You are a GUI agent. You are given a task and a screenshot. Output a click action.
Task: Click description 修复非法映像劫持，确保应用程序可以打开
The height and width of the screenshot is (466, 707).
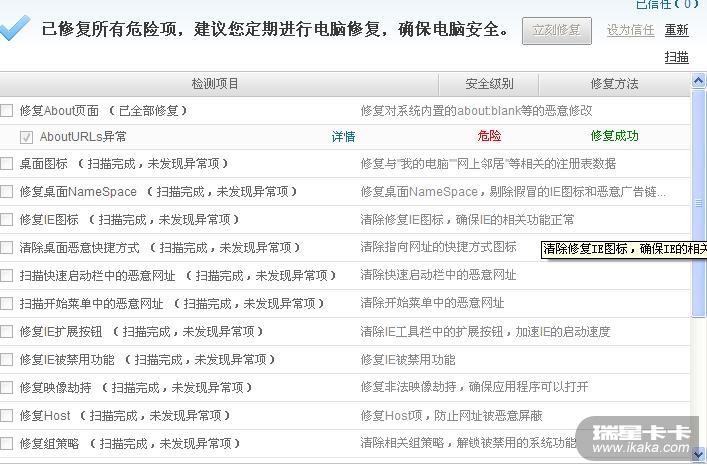474,387
